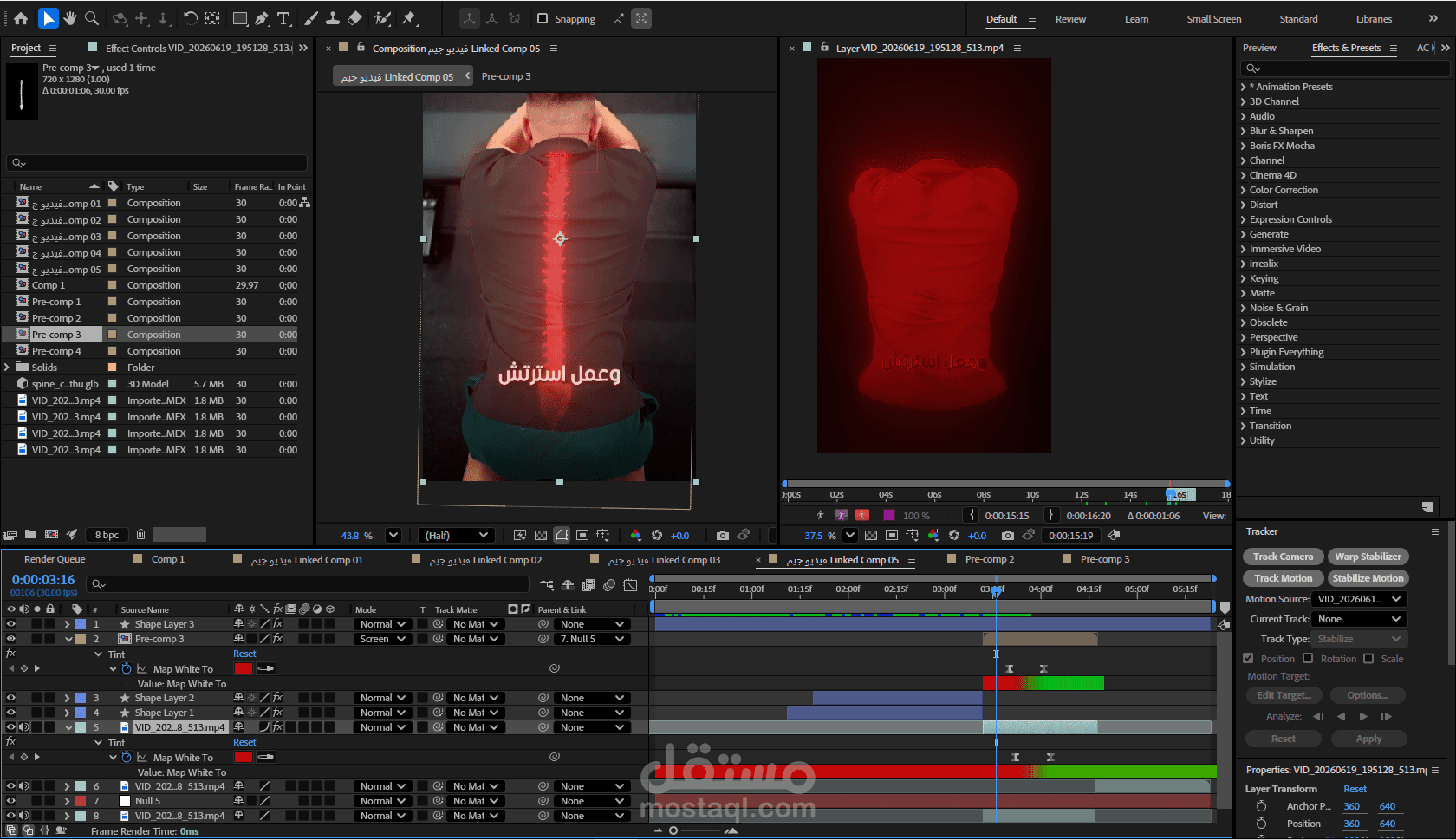The image size is (1456, 840).
Task: Hide Shape Layer 3 using its eye icon
Action: click(x=11, y=624)
